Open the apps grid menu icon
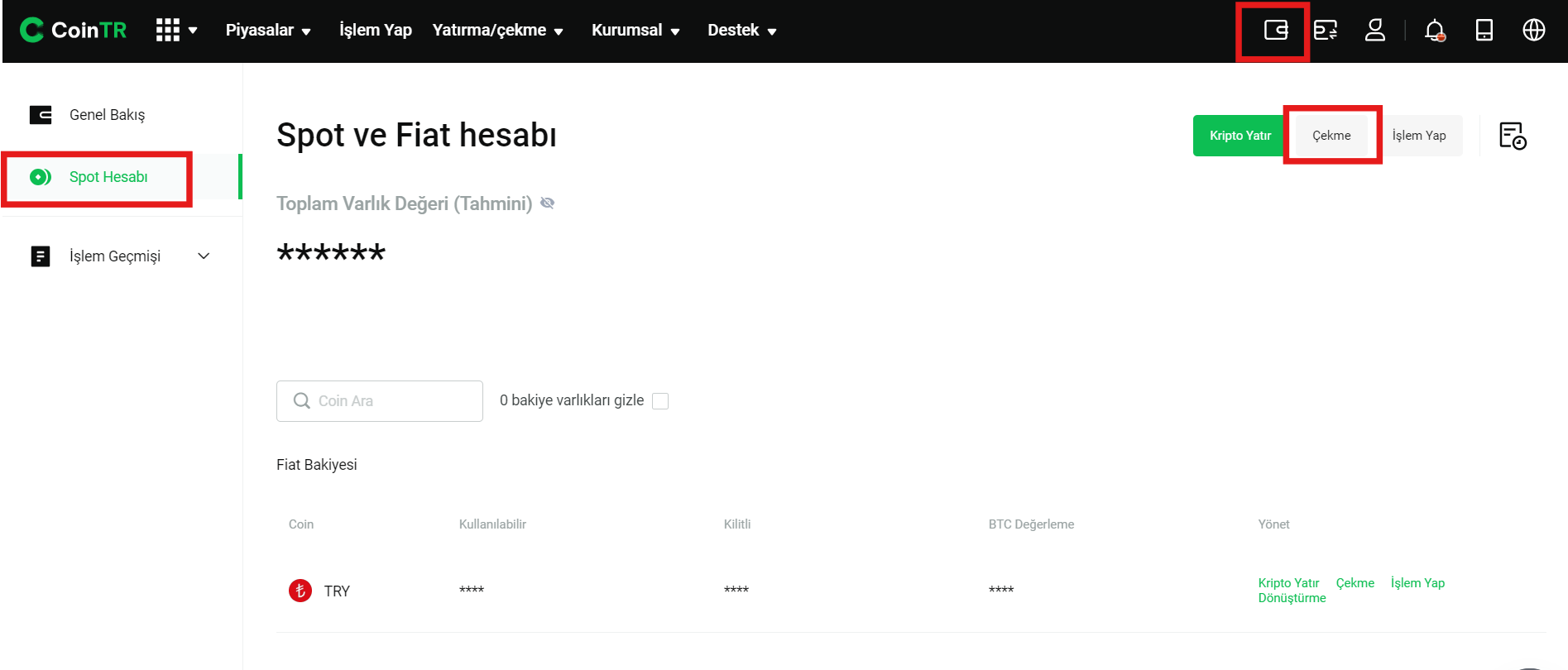Image resolution: width=1568 pixels, height=670 pixels. pos(168,31)
